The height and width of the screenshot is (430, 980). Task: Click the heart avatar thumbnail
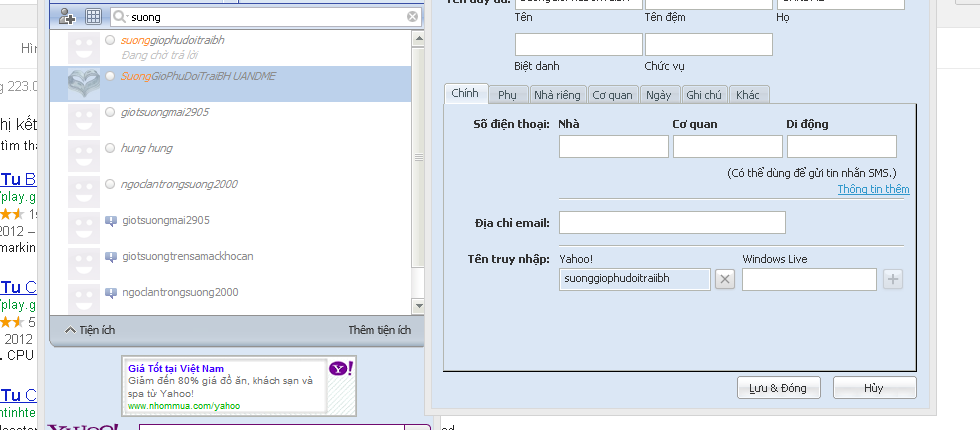pyautogui.click(x=84, y=84)
